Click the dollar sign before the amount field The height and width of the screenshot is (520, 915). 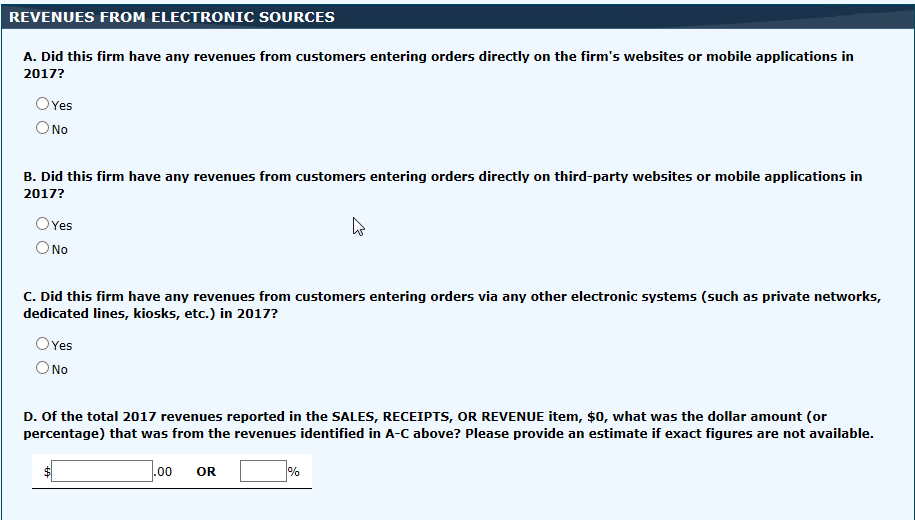(x=47, y=472)
